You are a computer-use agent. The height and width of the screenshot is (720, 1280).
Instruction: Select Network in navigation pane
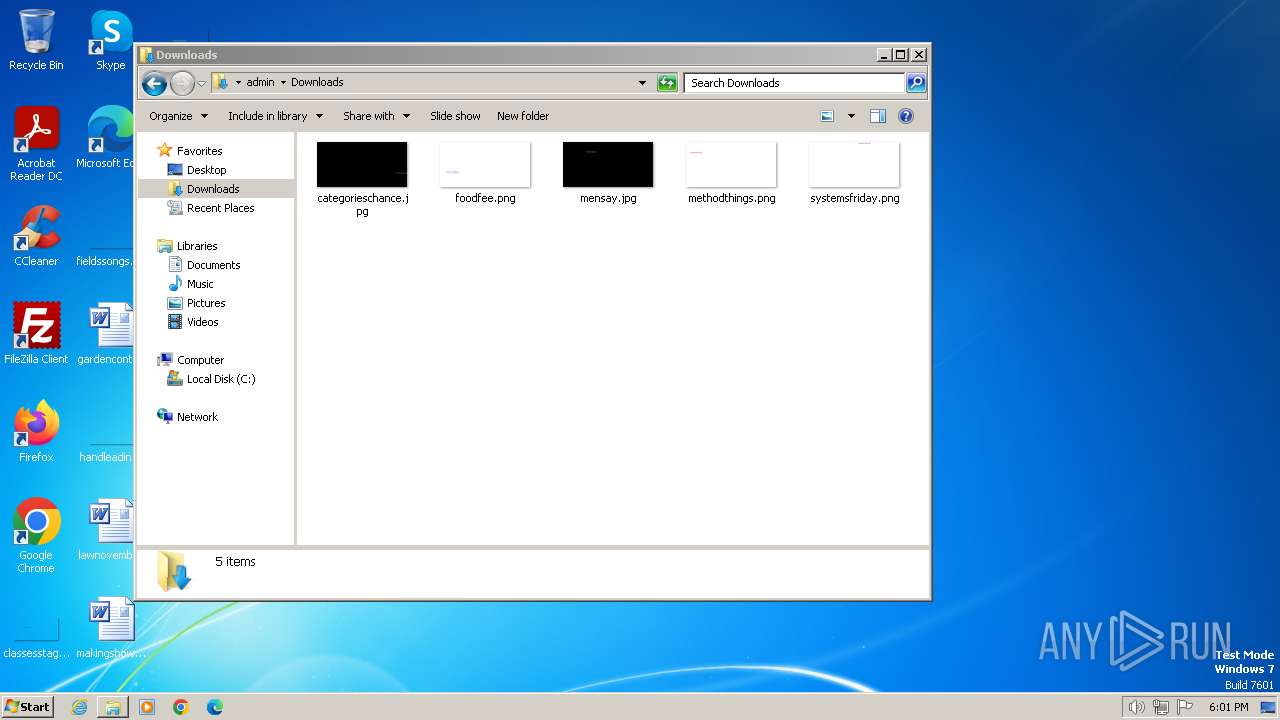click(x=197, y=417)
